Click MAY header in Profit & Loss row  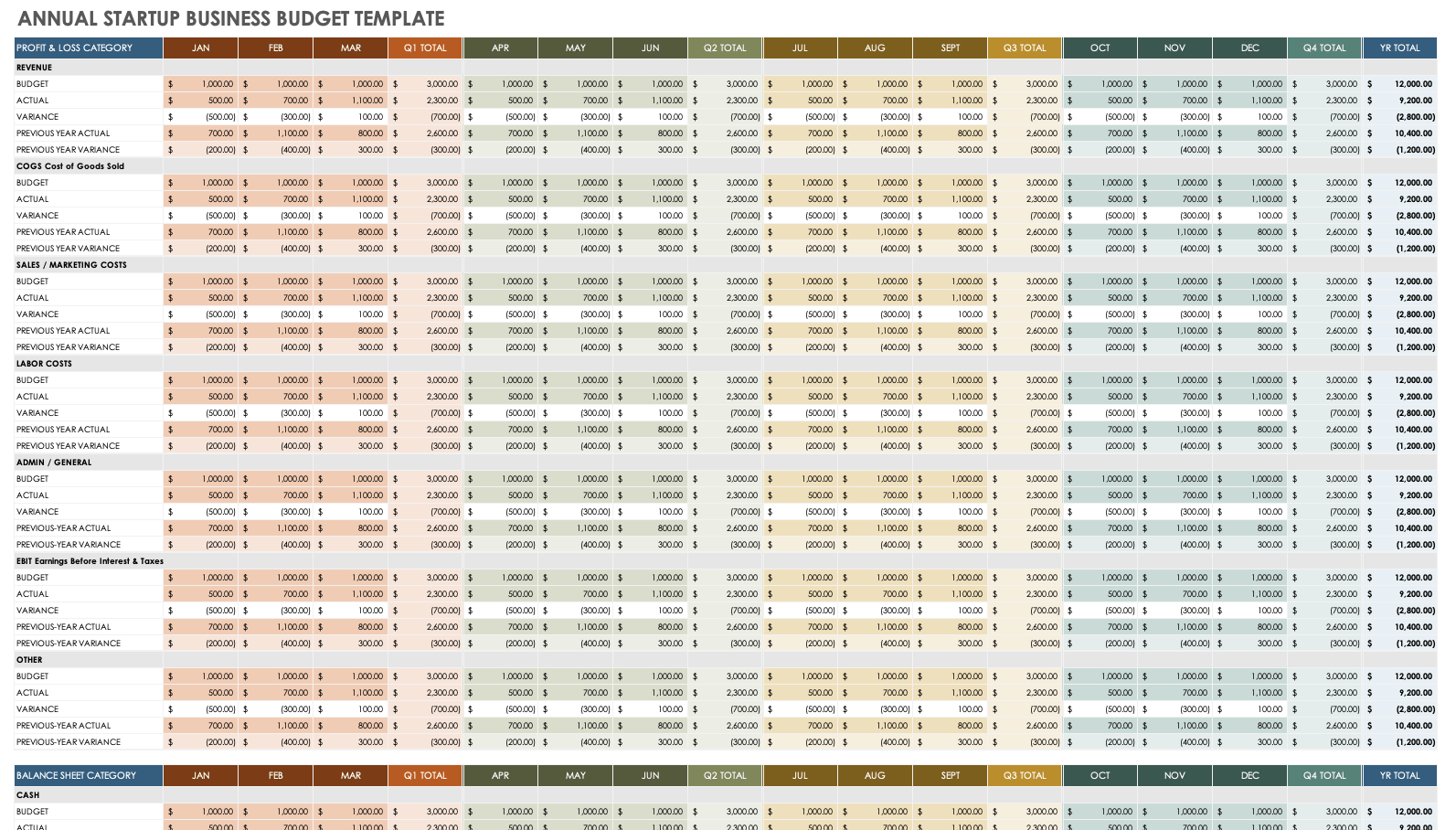point(576,48)
